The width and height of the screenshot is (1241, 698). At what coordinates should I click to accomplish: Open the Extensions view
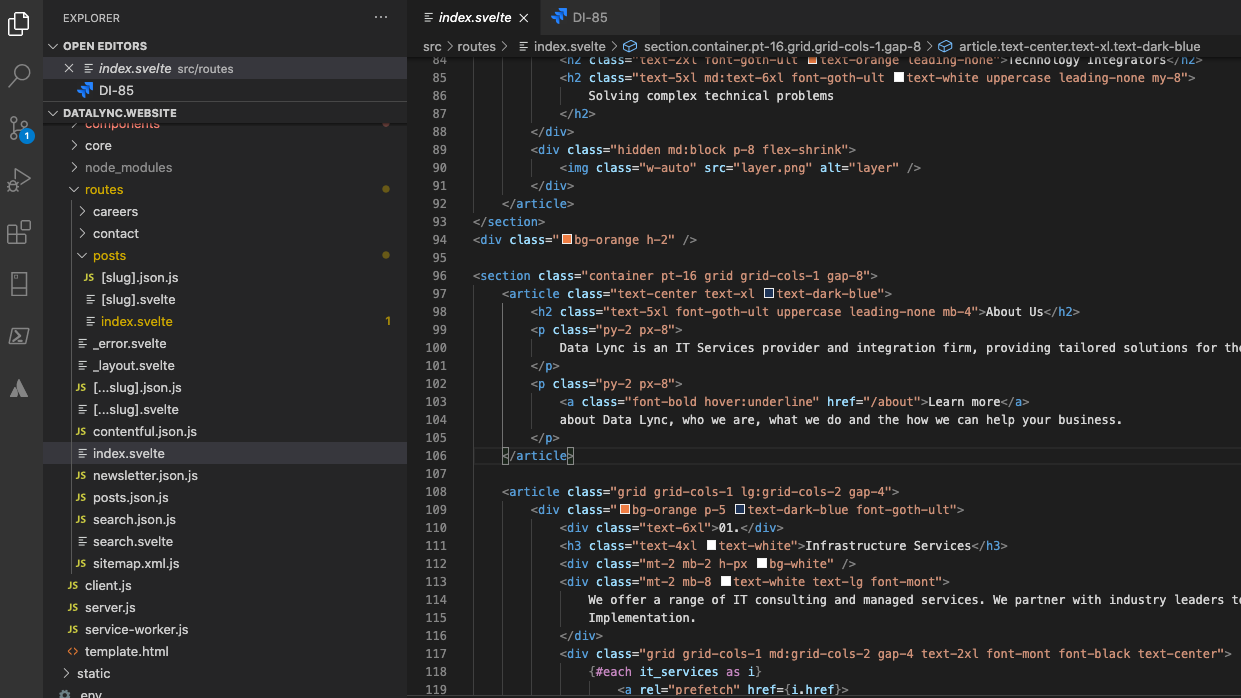[x=19, y=232]
